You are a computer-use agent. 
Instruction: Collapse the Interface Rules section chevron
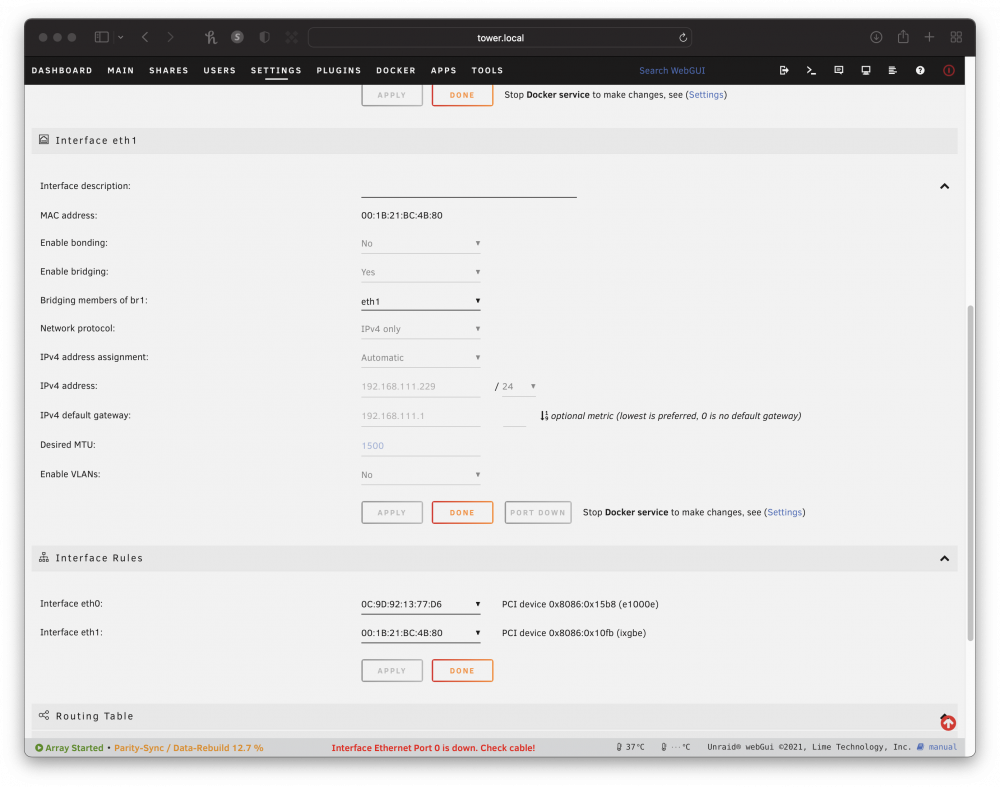click(x=944, y=558)
